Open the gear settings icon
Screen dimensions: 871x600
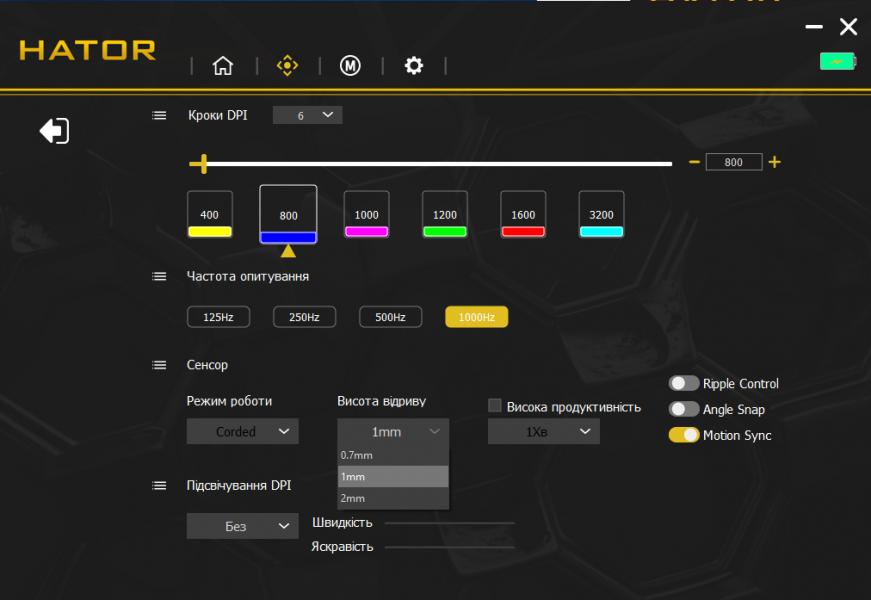[413, 66]
